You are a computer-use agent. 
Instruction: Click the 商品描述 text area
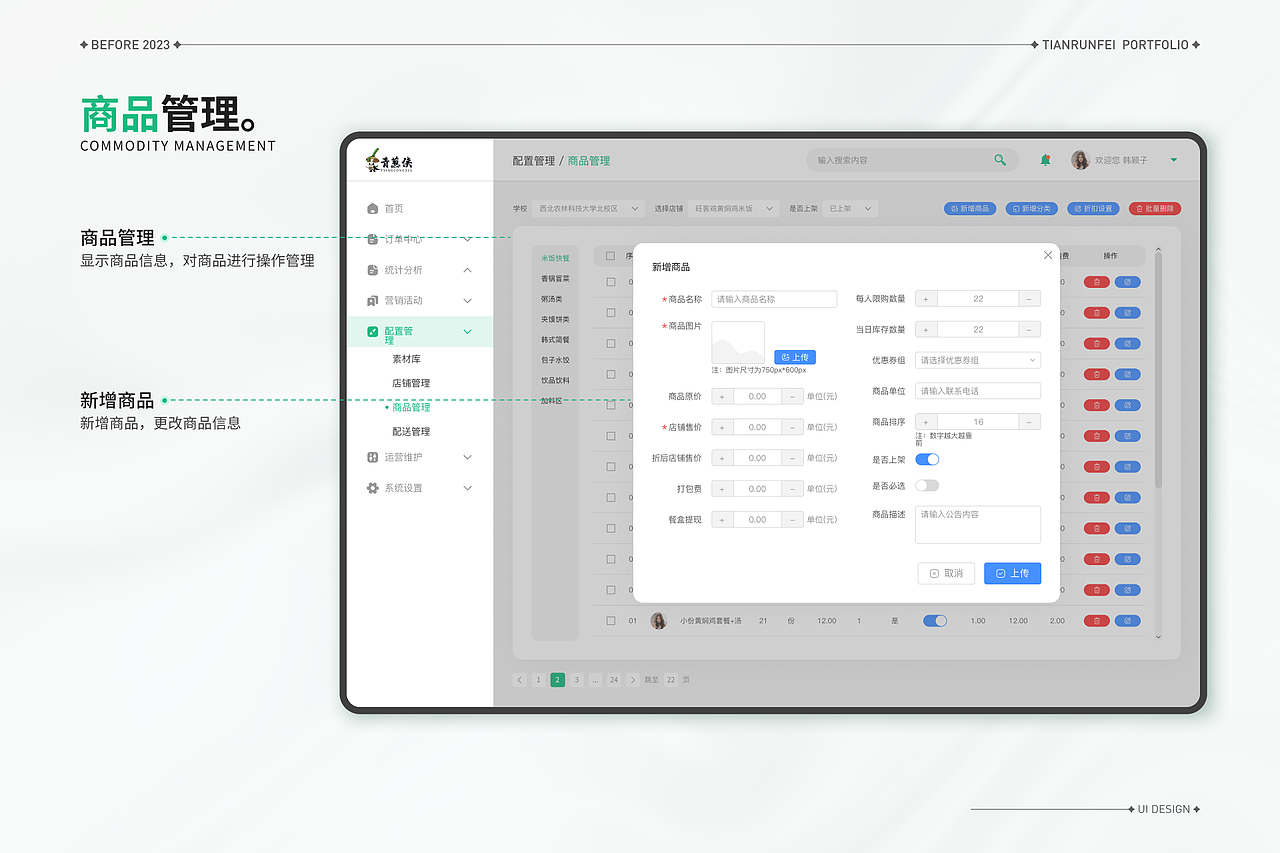pos(978,524)
